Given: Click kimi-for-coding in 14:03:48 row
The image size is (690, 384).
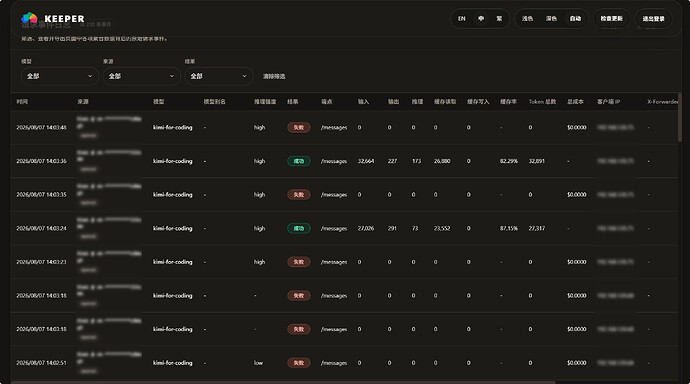Looking at the screenshot, I should 172,128.
